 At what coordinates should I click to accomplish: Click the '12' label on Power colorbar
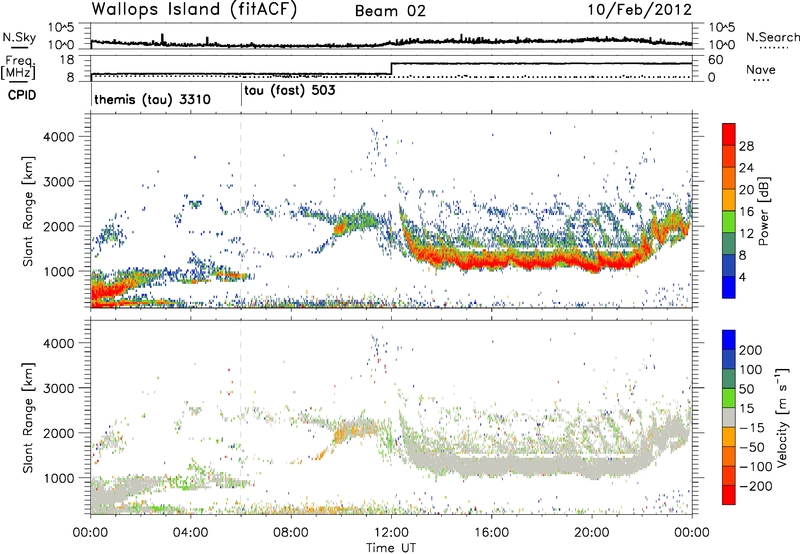tap(746, 234)
